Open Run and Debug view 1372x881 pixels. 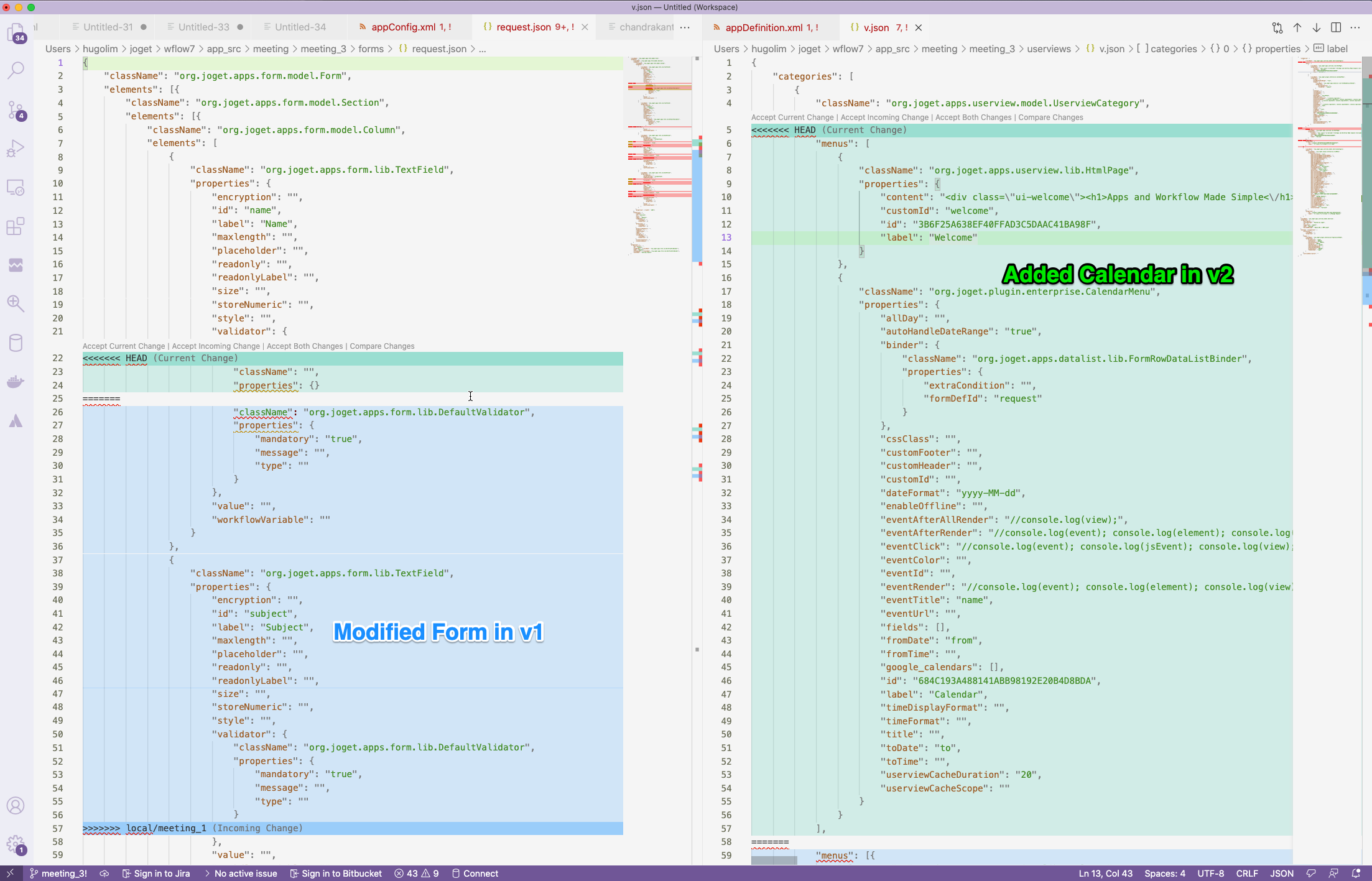click(16, 149)
